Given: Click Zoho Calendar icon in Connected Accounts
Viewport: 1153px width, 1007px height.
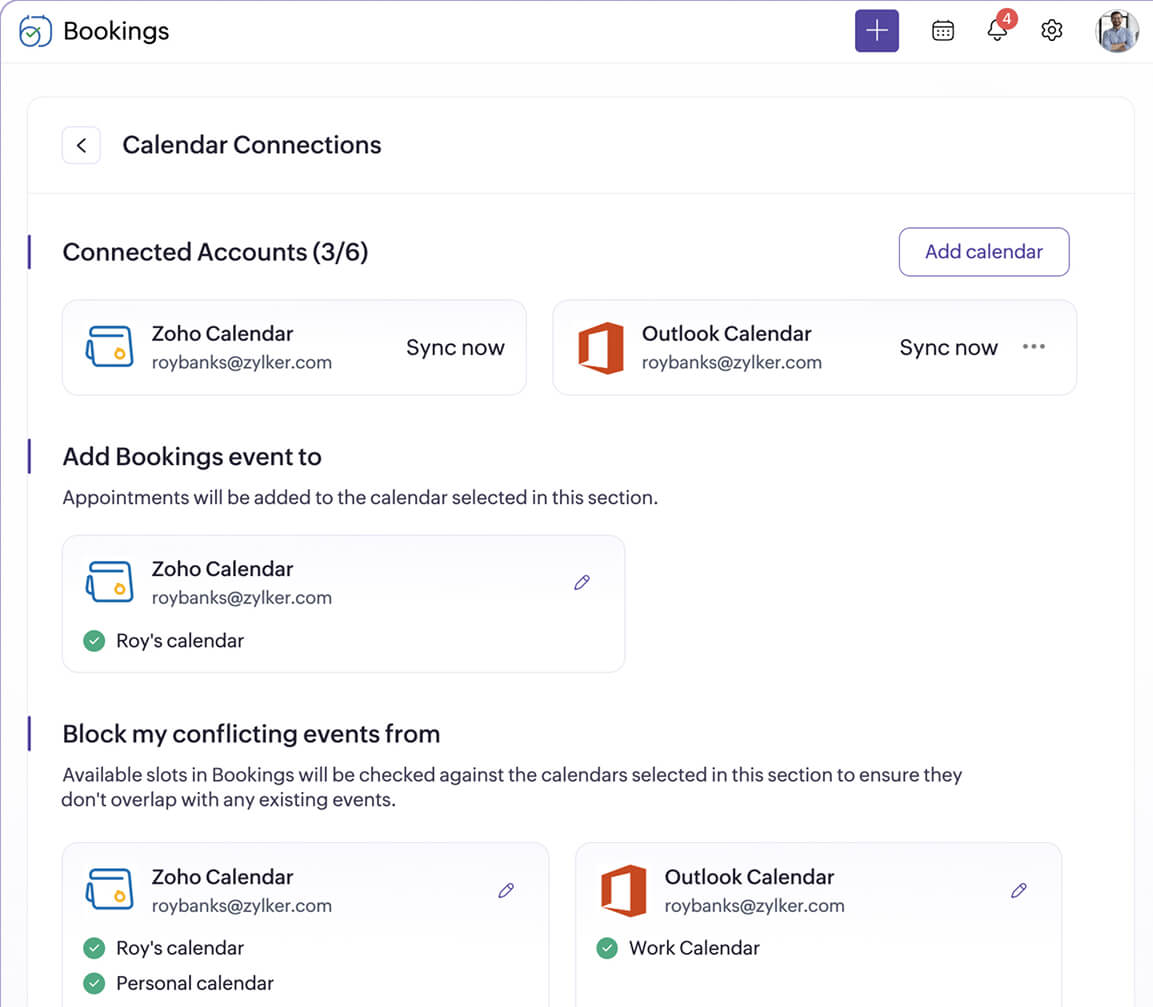Looking at the screenshot, I should point(110,346).
